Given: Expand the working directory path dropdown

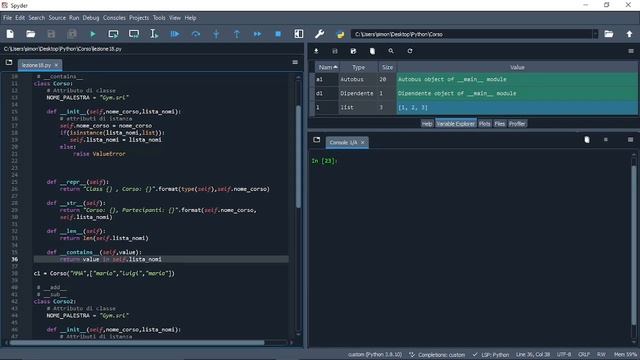Looking at the screenshot, I should (x=596, y=34).
